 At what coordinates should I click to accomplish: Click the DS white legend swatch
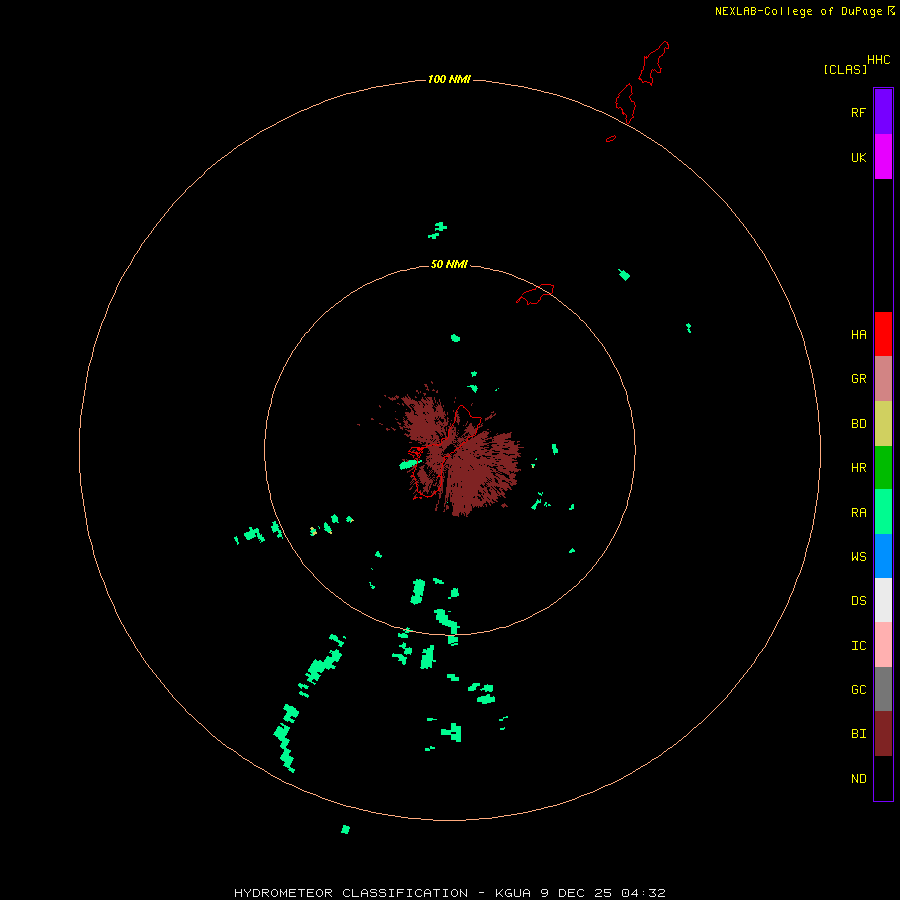click(x=883, y=600)
